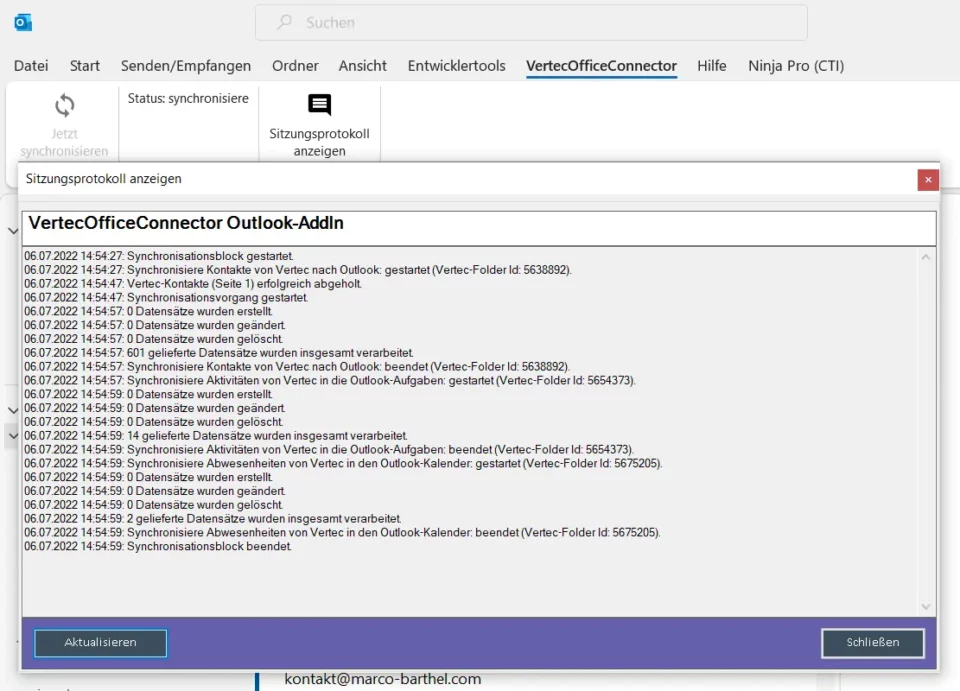Click the dialog title 'Sitzungsprotokoll anzeigen'
Screen dimensions: 960x691
pyautogui.click(x=103, y=179)
